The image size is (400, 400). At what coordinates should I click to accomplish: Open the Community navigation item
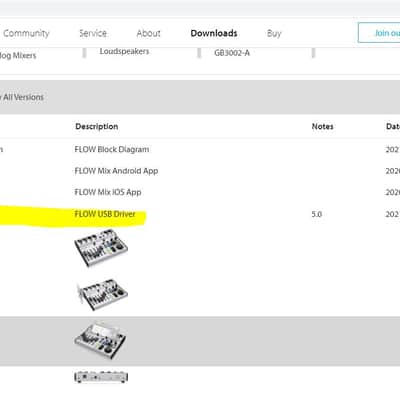26,33
